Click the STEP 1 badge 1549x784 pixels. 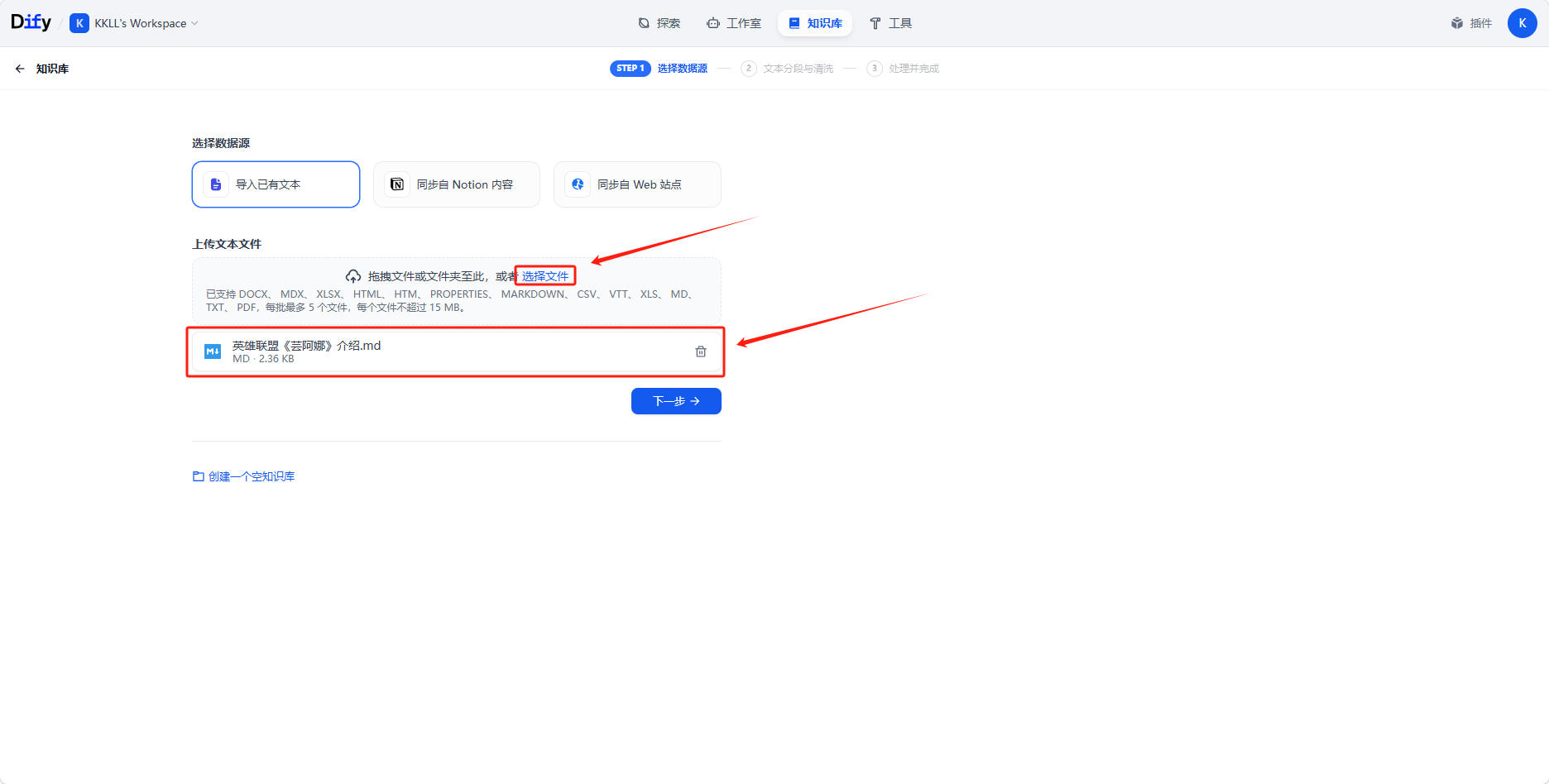[x=631, y=68]
